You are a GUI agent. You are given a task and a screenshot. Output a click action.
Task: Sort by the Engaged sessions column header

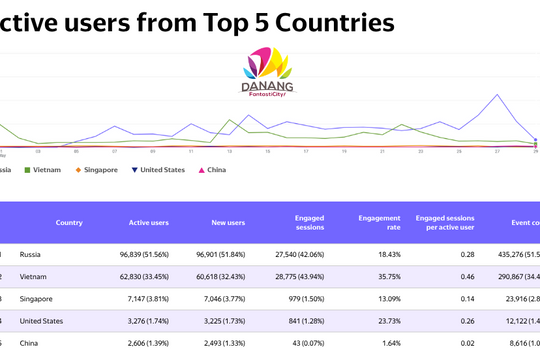[310, 223]
